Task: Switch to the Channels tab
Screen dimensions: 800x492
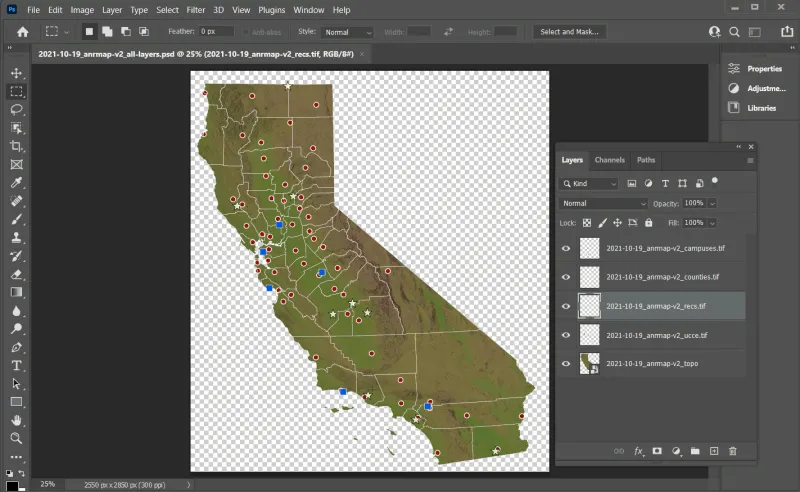Action: pos(609,160)
